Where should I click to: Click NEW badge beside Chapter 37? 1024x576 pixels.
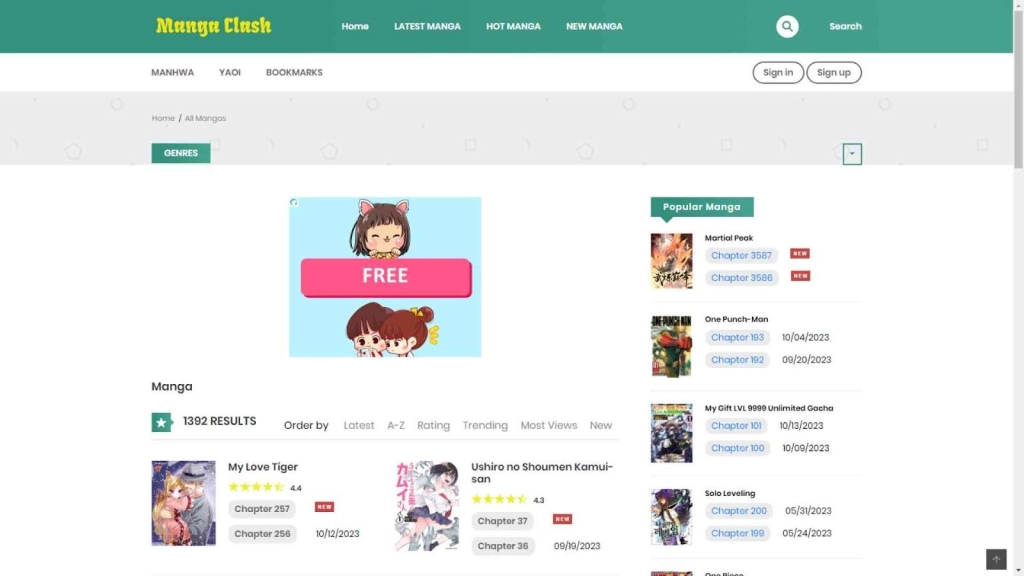click(x=562, y=519)
